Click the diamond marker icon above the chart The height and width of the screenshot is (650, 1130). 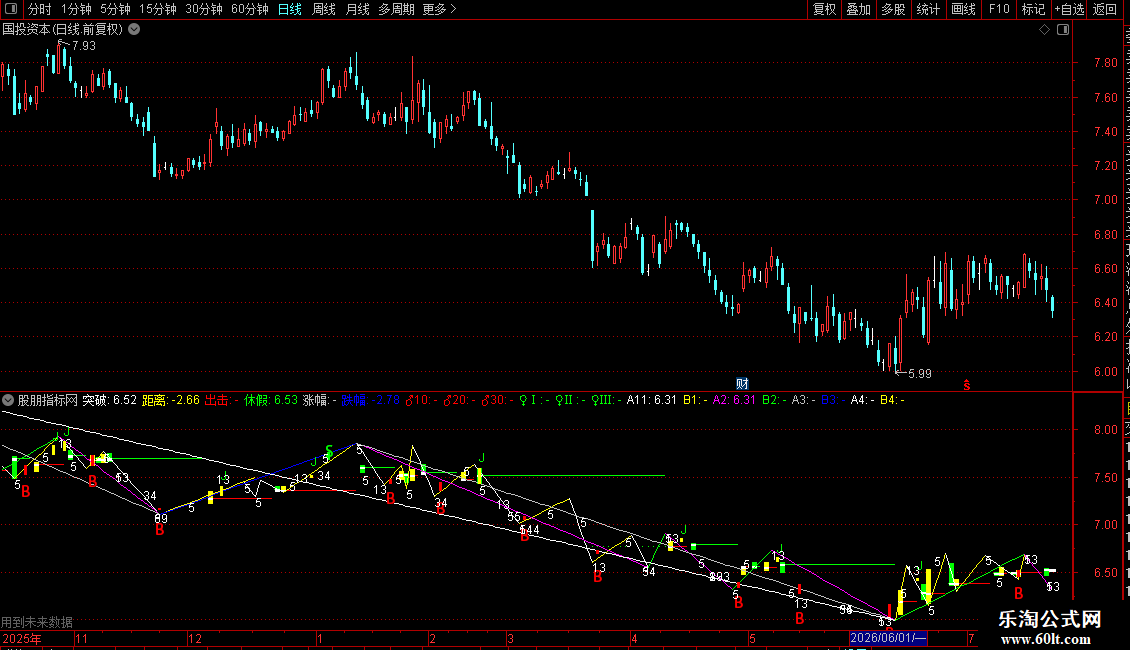tap(1044, 30)
